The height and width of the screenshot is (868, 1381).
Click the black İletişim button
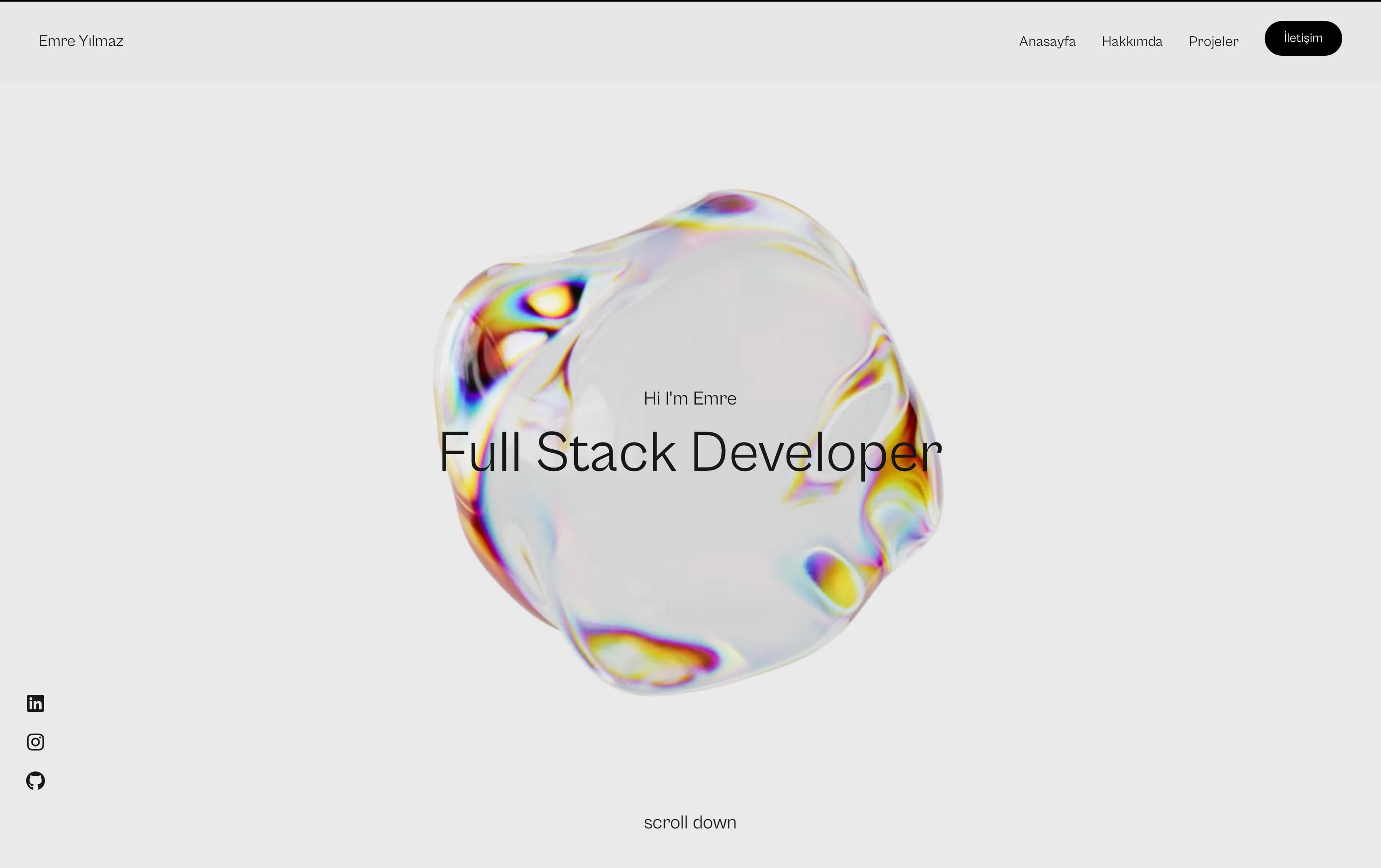[1303, 38]
